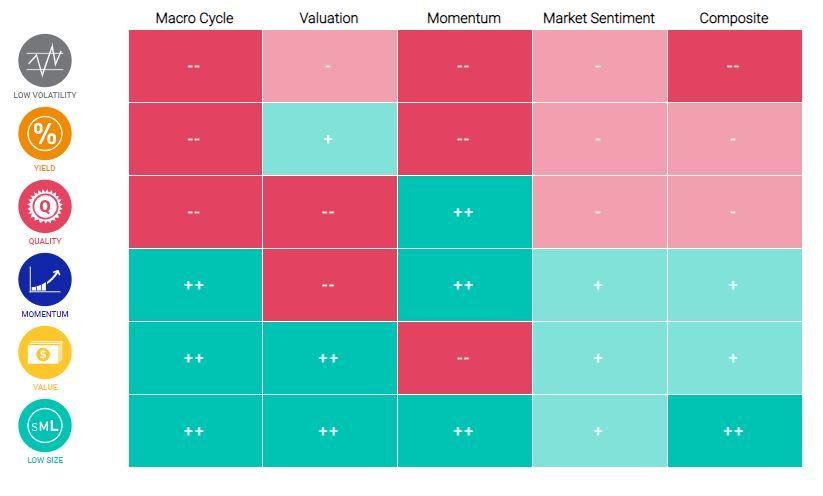Click the Macro Cycle column header
This screenshot has width=823, height=496.
[194, 18]
